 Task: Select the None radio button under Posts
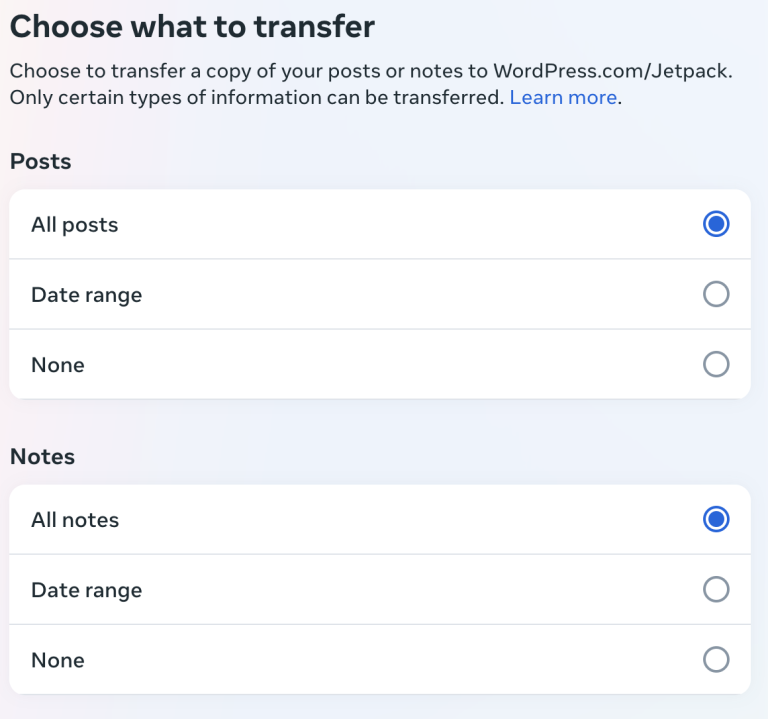tap(716, 364)
